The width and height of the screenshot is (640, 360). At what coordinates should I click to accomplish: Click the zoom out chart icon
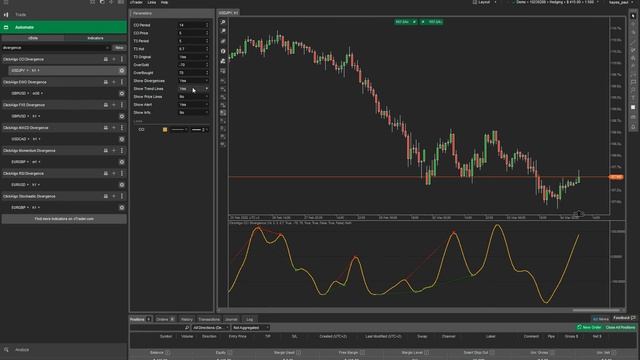click(223, 31)
